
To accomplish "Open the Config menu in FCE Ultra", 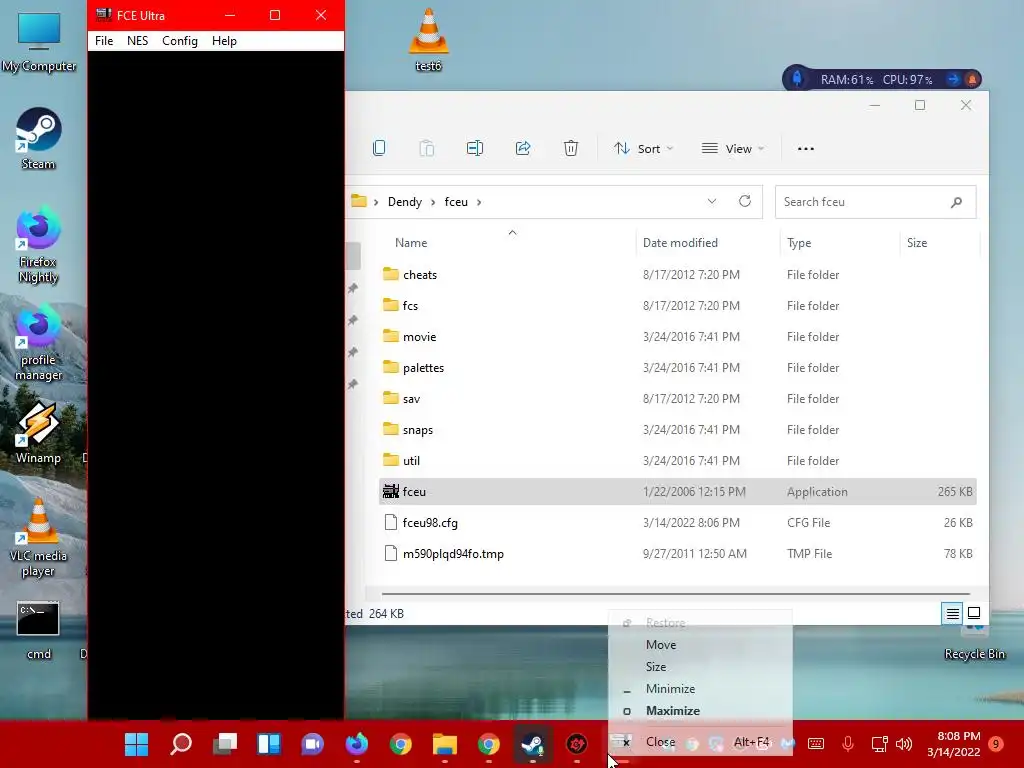I will (x=180, y=40).
